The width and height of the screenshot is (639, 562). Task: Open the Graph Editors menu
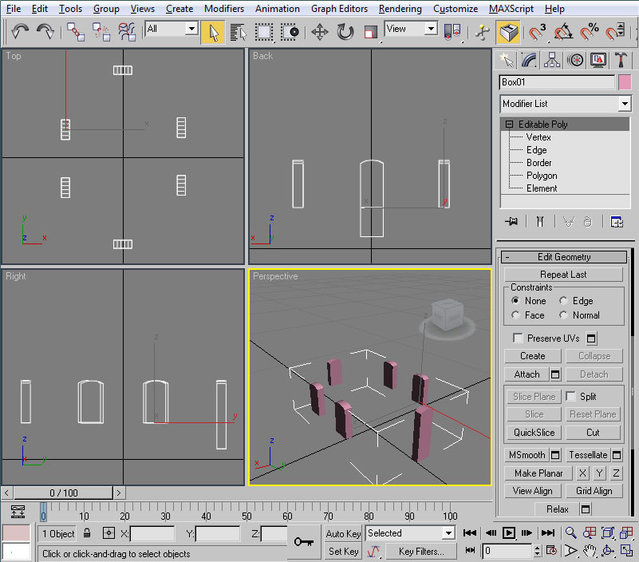(x=339, y=8)
